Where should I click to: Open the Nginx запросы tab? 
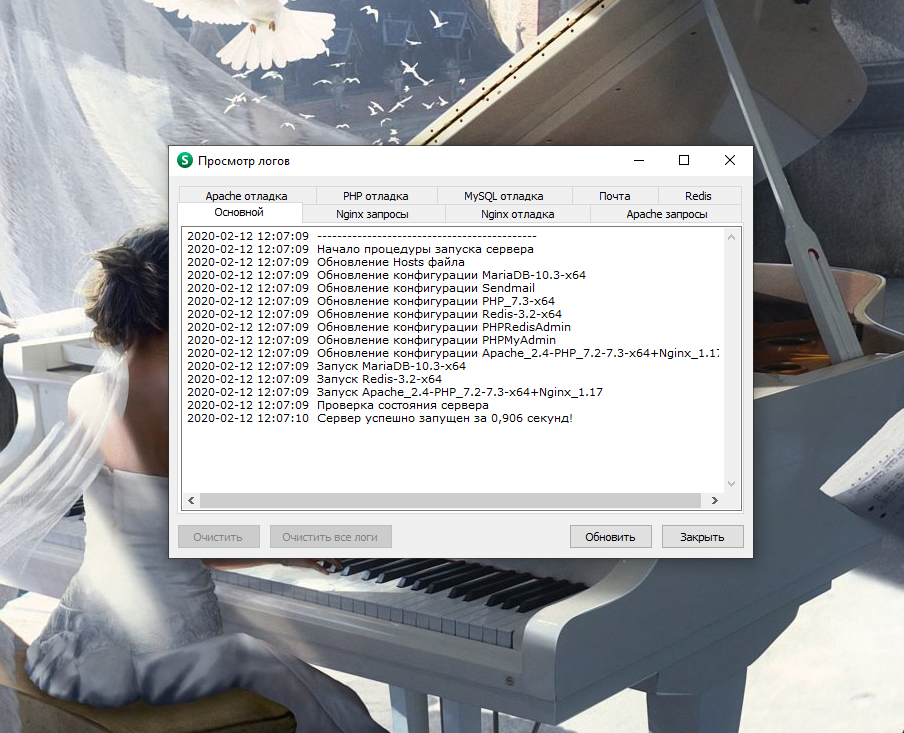(372, 214)
